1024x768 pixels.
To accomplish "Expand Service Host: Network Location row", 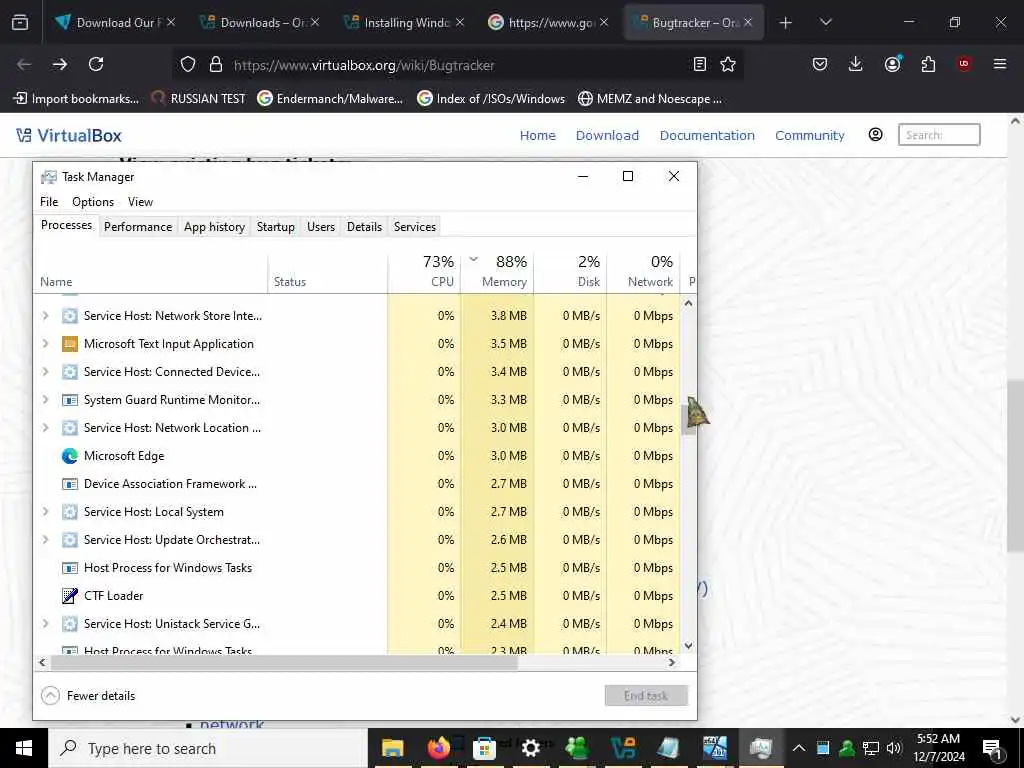I will coord(45,428).
